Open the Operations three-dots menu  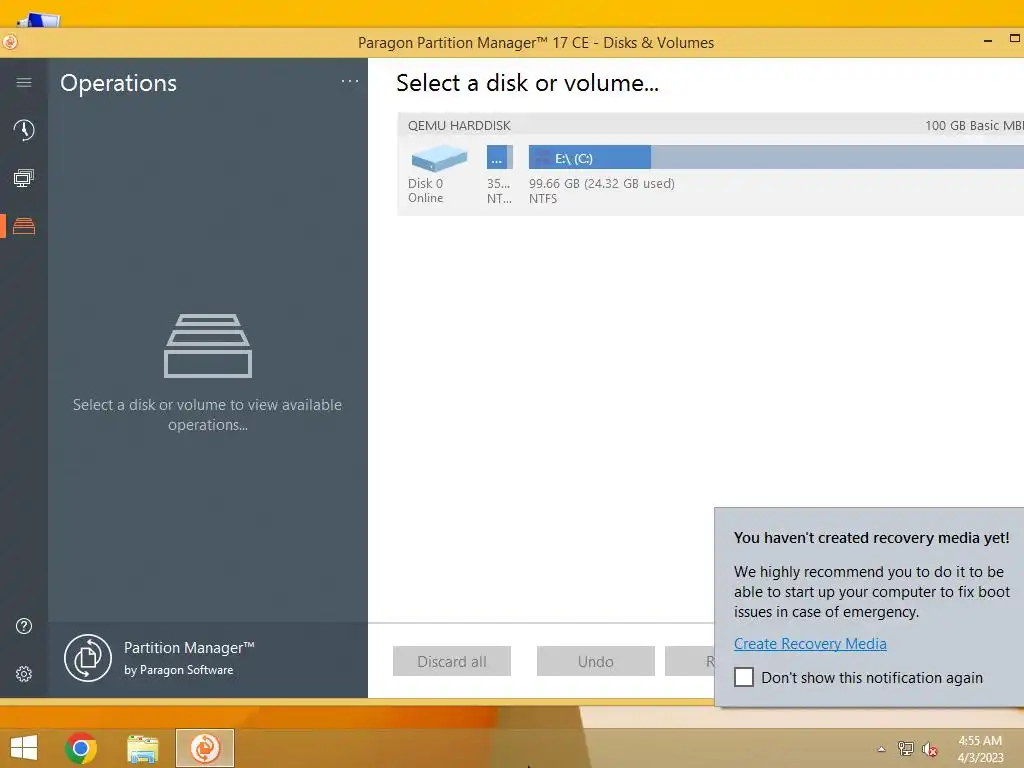[350, 82]
